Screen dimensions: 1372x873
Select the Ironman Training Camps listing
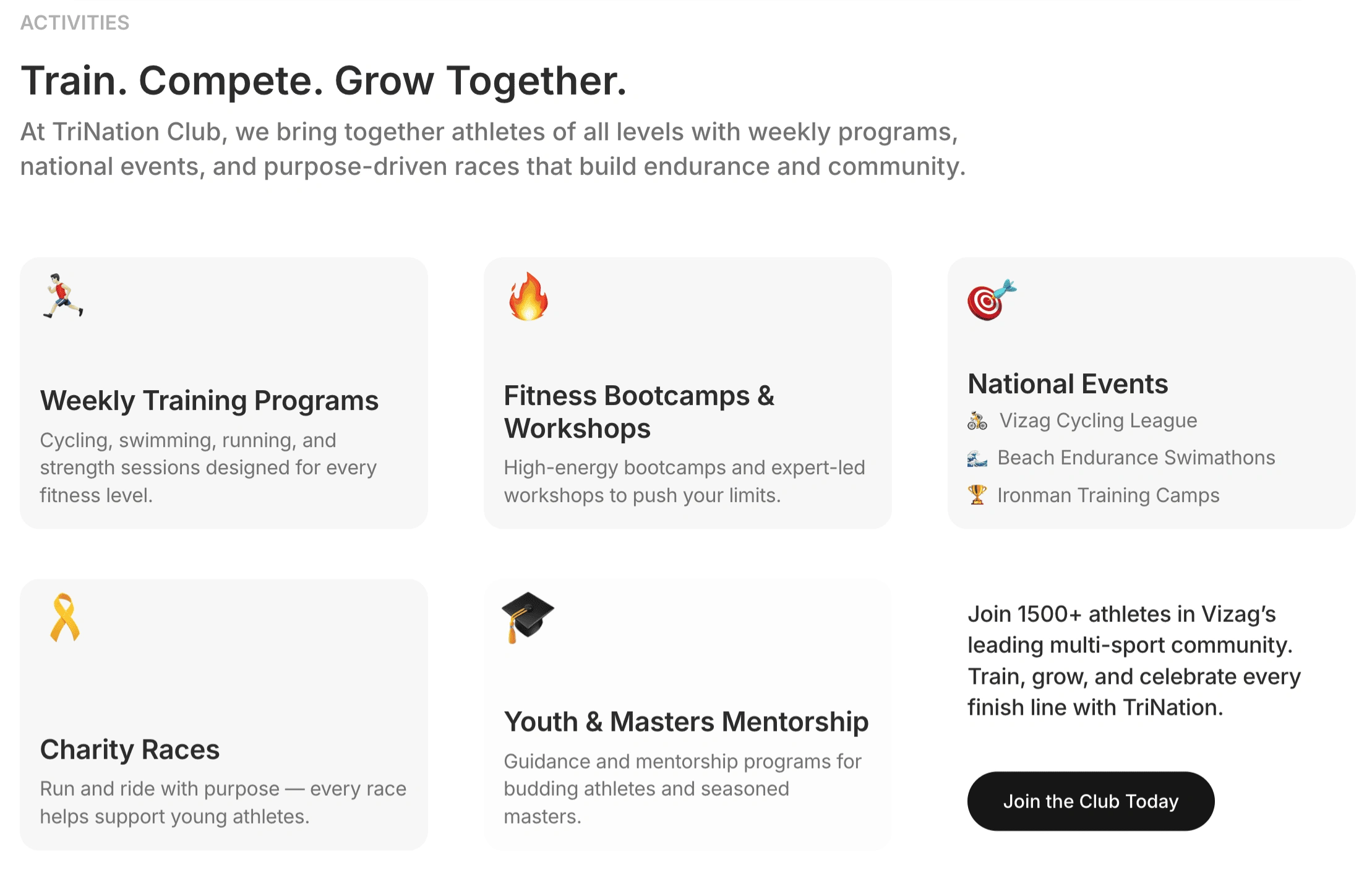(1107, 495)
